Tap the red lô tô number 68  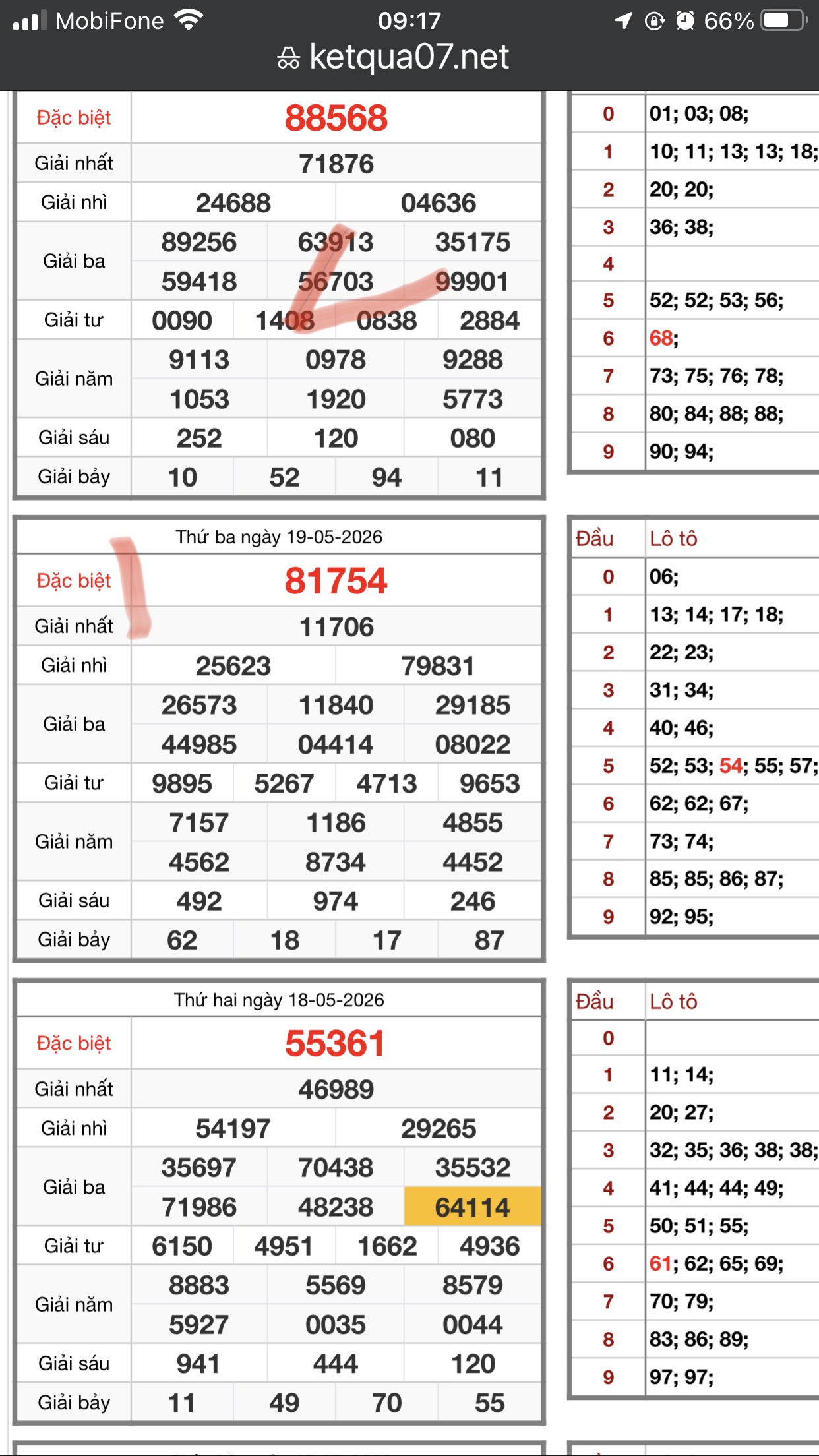point(661,338)
